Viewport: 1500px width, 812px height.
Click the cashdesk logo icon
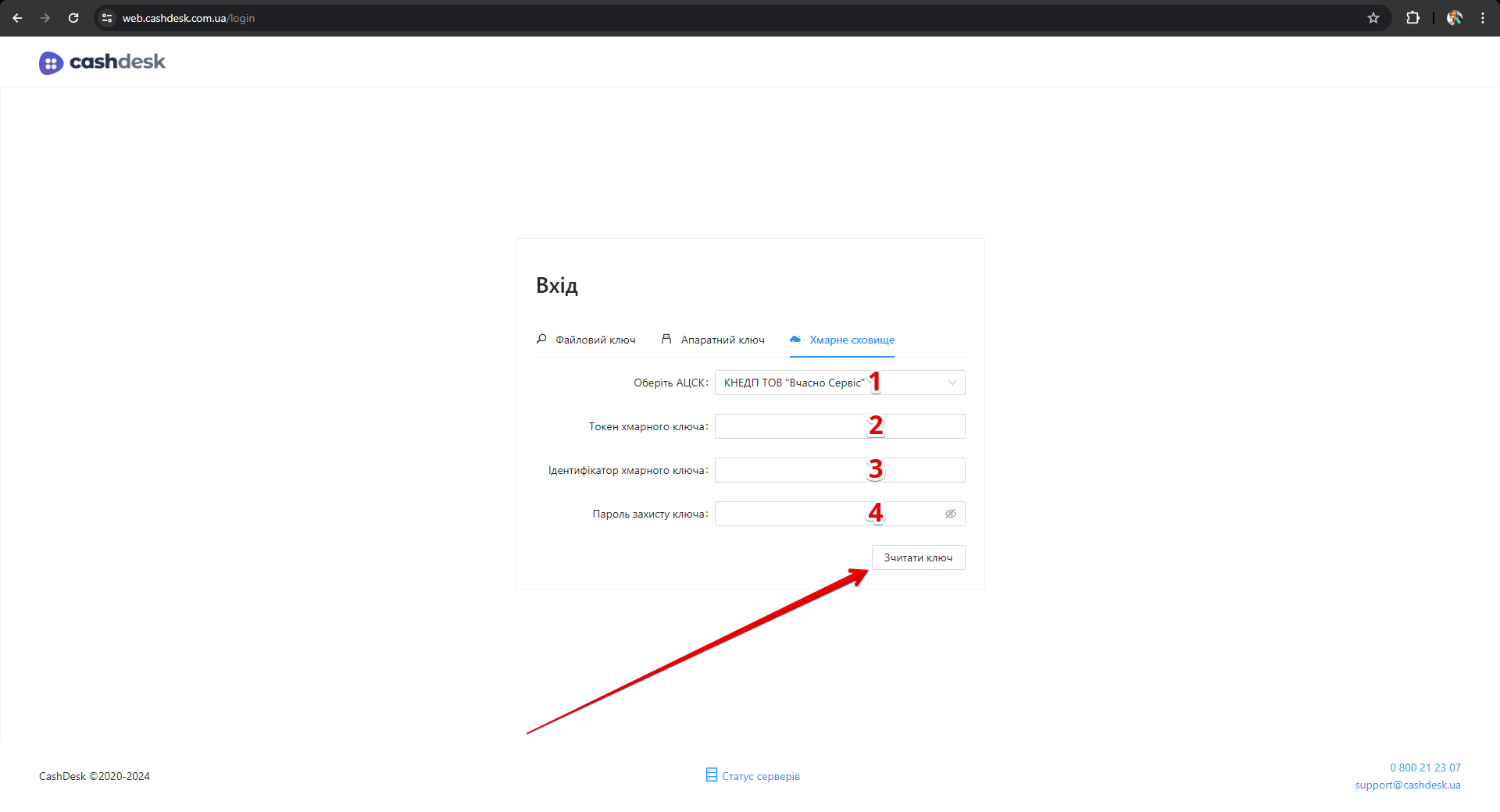[x=51, y=62]
